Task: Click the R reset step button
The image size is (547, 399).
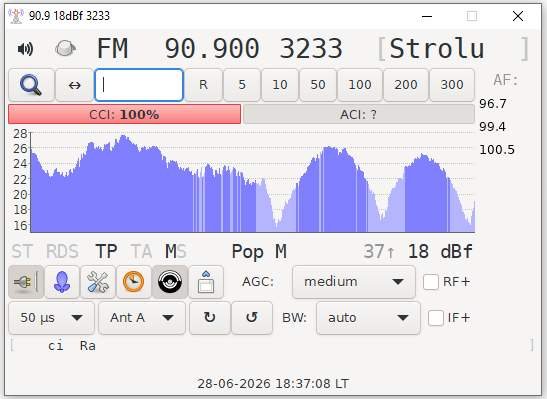Action: pyautogui.click(x=203, y=85)
